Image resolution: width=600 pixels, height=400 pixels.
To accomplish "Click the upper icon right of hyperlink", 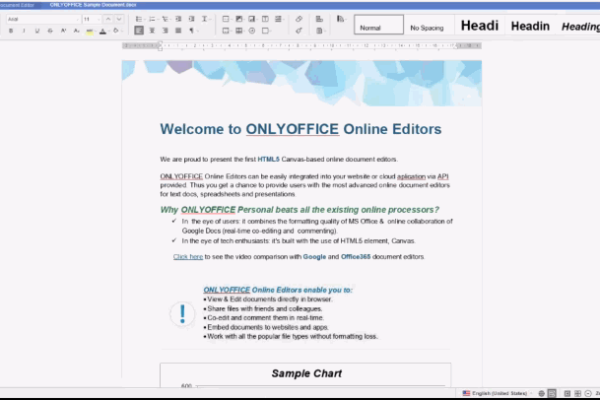I will point(319,19).
